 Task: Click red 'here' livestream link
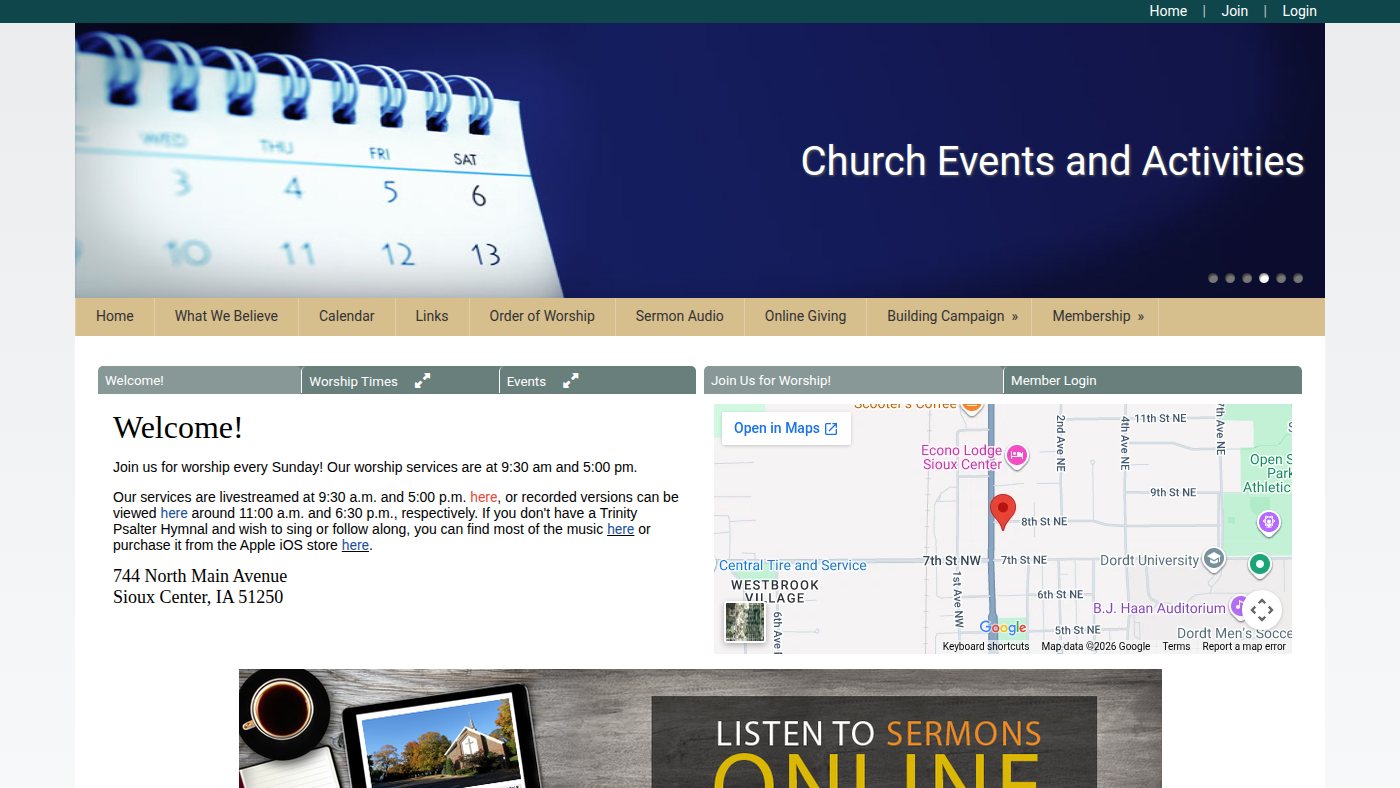pos(484,497)
